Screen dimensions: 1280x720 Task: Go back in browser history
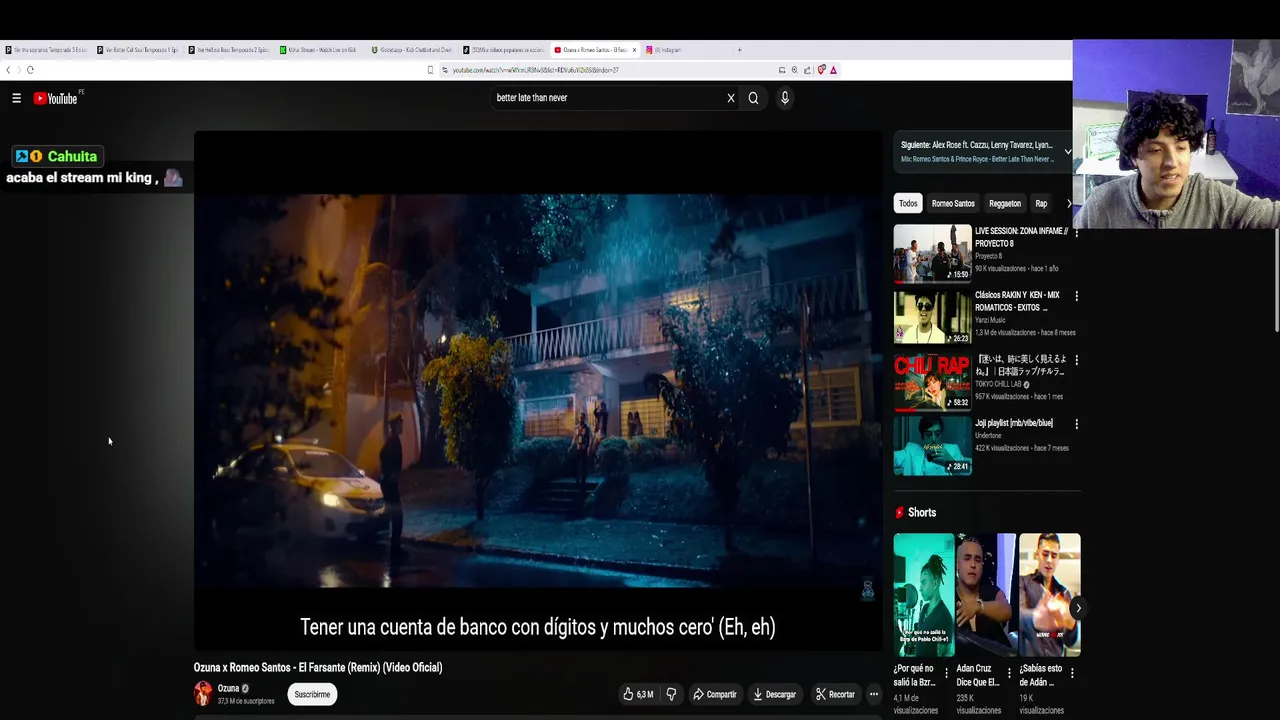8,70
